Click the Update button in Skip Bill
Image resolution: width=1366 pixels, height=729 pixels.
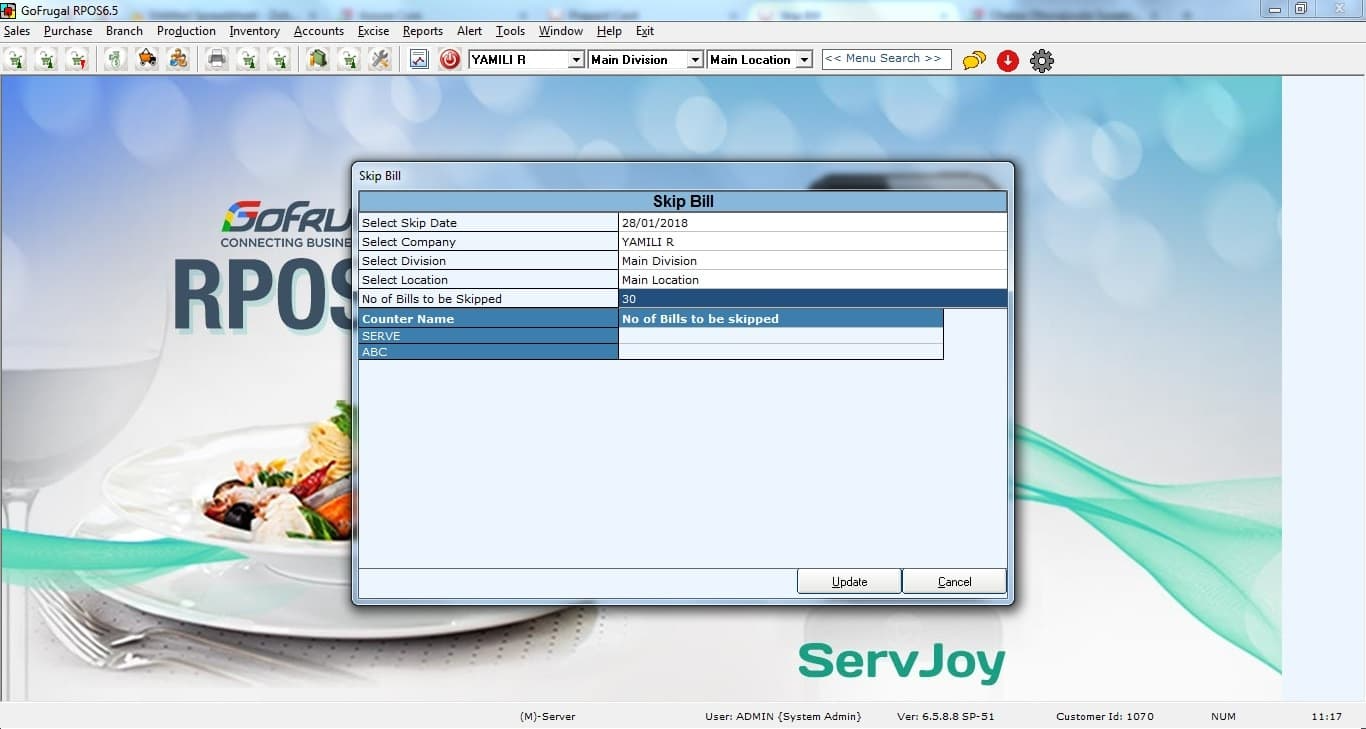click(849, 581)
